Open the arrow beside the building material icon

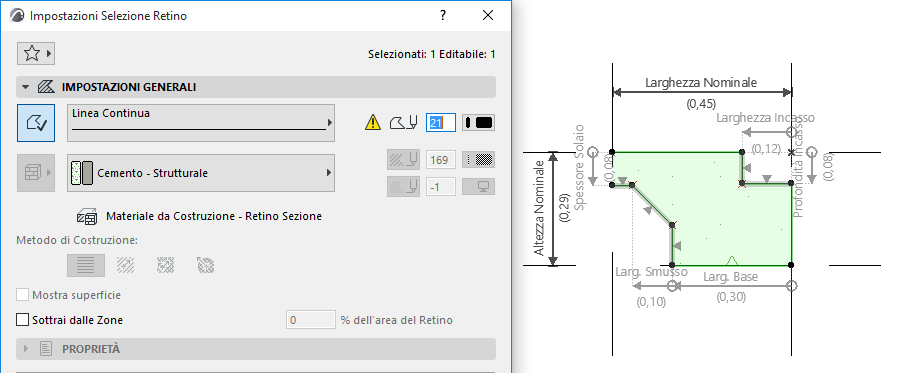[49, 173]
